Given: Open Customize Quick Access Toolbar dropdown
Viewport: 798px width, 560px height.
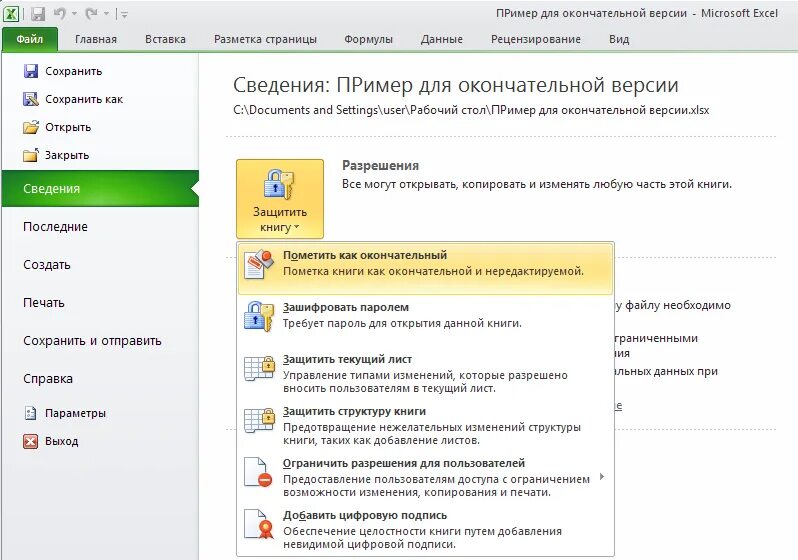Looking at the screenshot, I should tap(124, 15).
